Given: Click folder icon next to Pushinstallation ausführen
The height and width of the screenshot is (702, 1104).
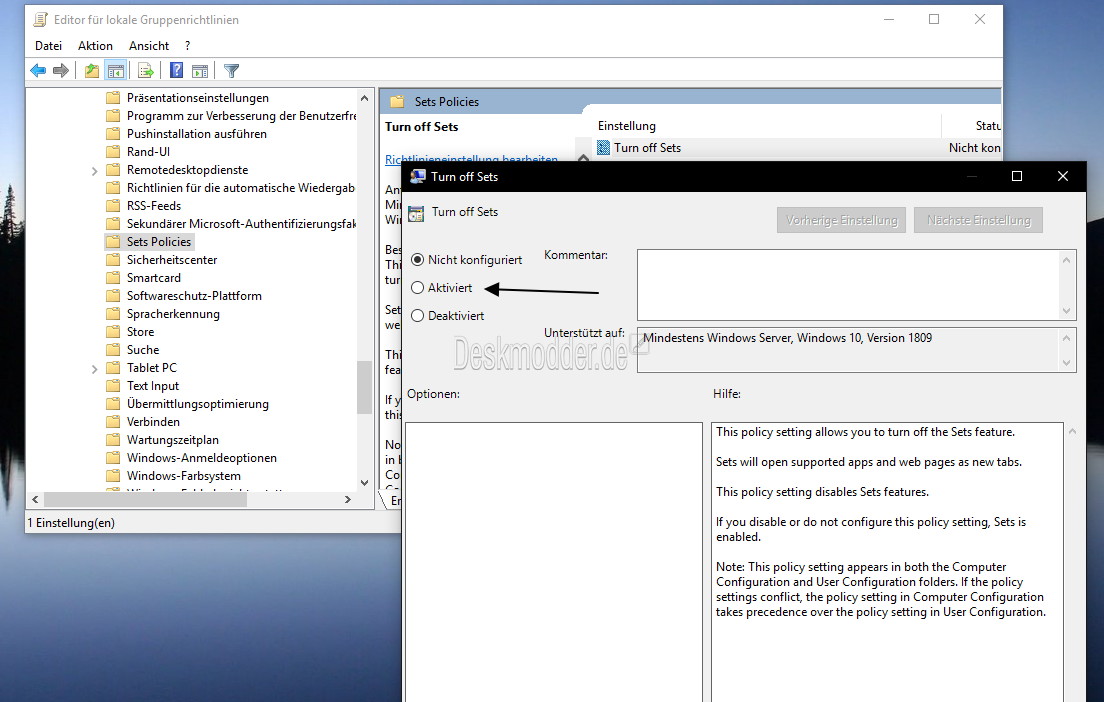Looking at the screenshot, I should pos(113,133).
